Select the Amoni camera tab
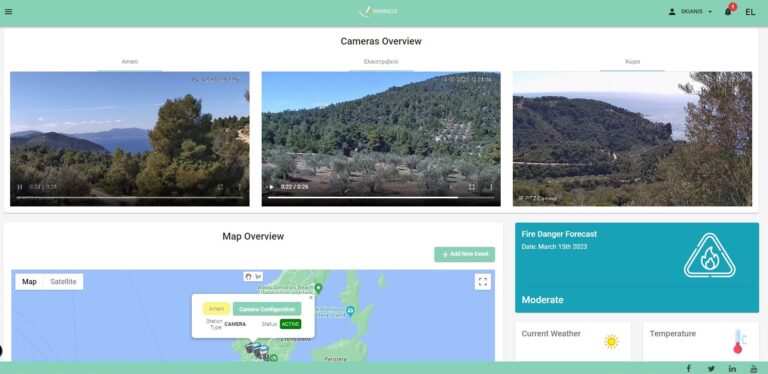The image size is (768, 374). (130, 62)
